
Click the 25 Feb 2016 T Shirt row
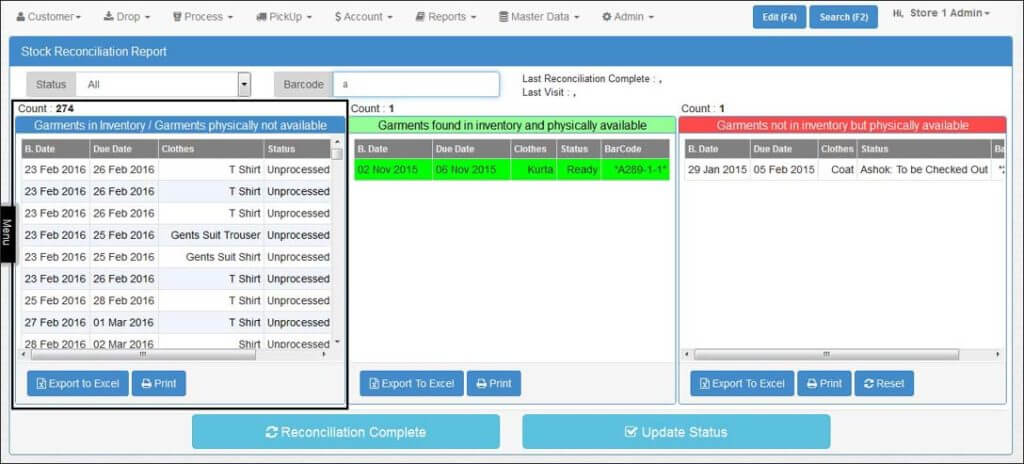pos(176,301)
